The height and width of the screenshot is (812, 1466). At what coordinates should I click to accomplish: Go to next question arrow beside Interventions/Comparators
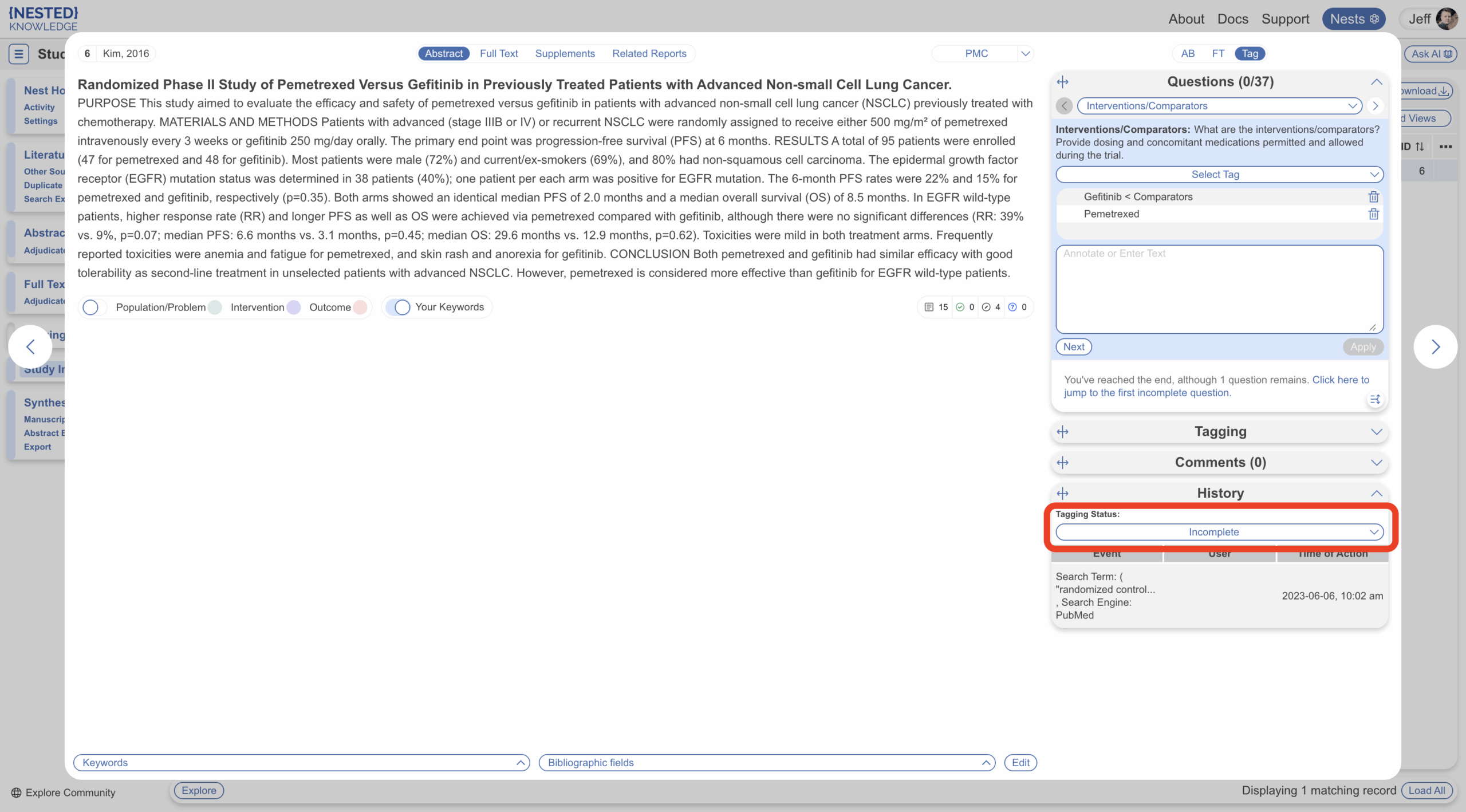(x=1375, y=106)
